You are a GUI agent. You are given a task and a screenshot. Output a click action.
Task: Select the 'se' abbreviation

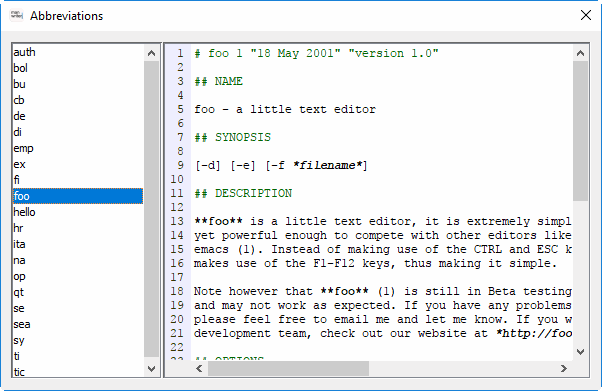click(78, 308)
